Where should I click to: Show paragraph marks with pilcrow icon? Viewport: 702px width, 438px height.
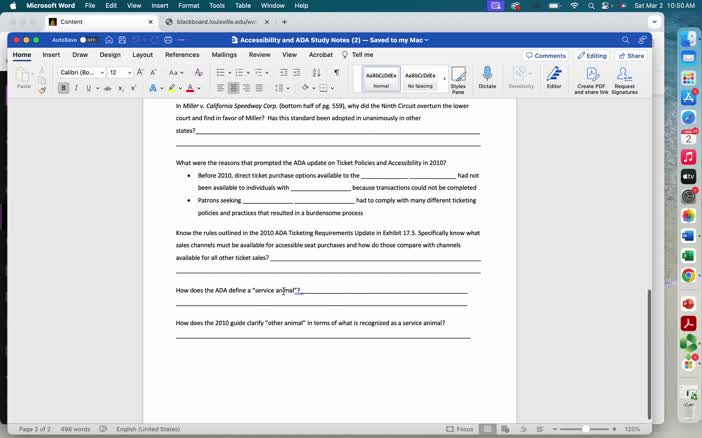point(336,72)
